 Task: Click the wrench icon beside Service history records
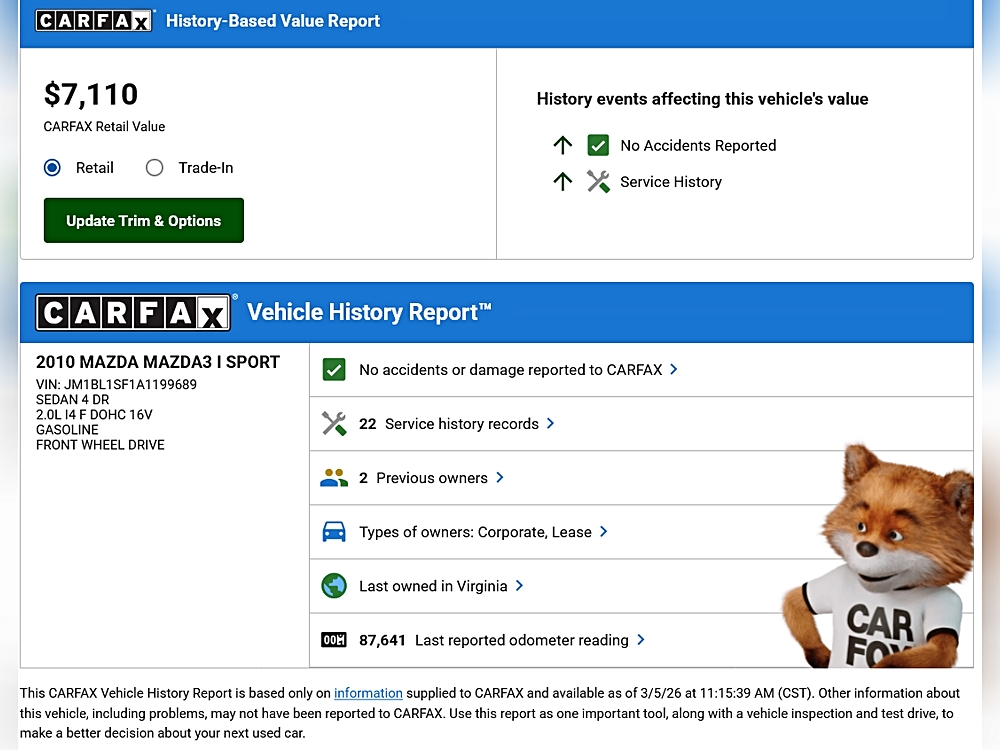pos(334,424)
